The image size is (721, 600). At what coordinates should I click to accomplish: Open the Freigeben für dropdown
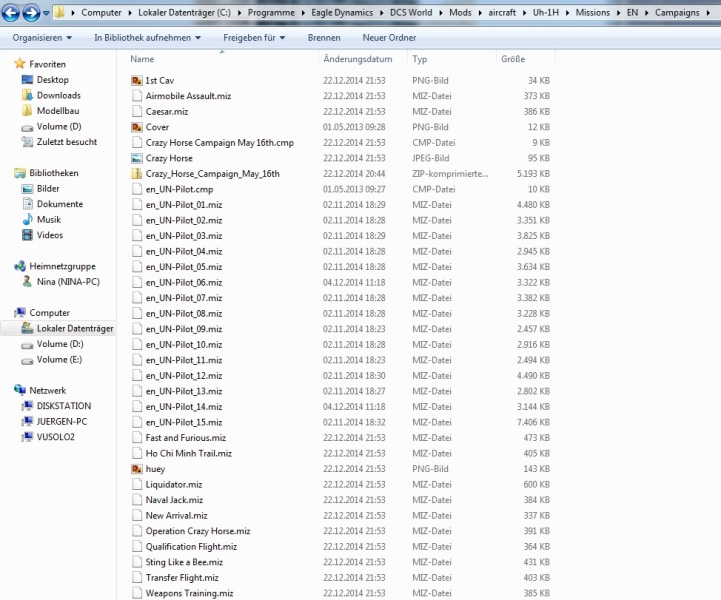tap(254, 38)
